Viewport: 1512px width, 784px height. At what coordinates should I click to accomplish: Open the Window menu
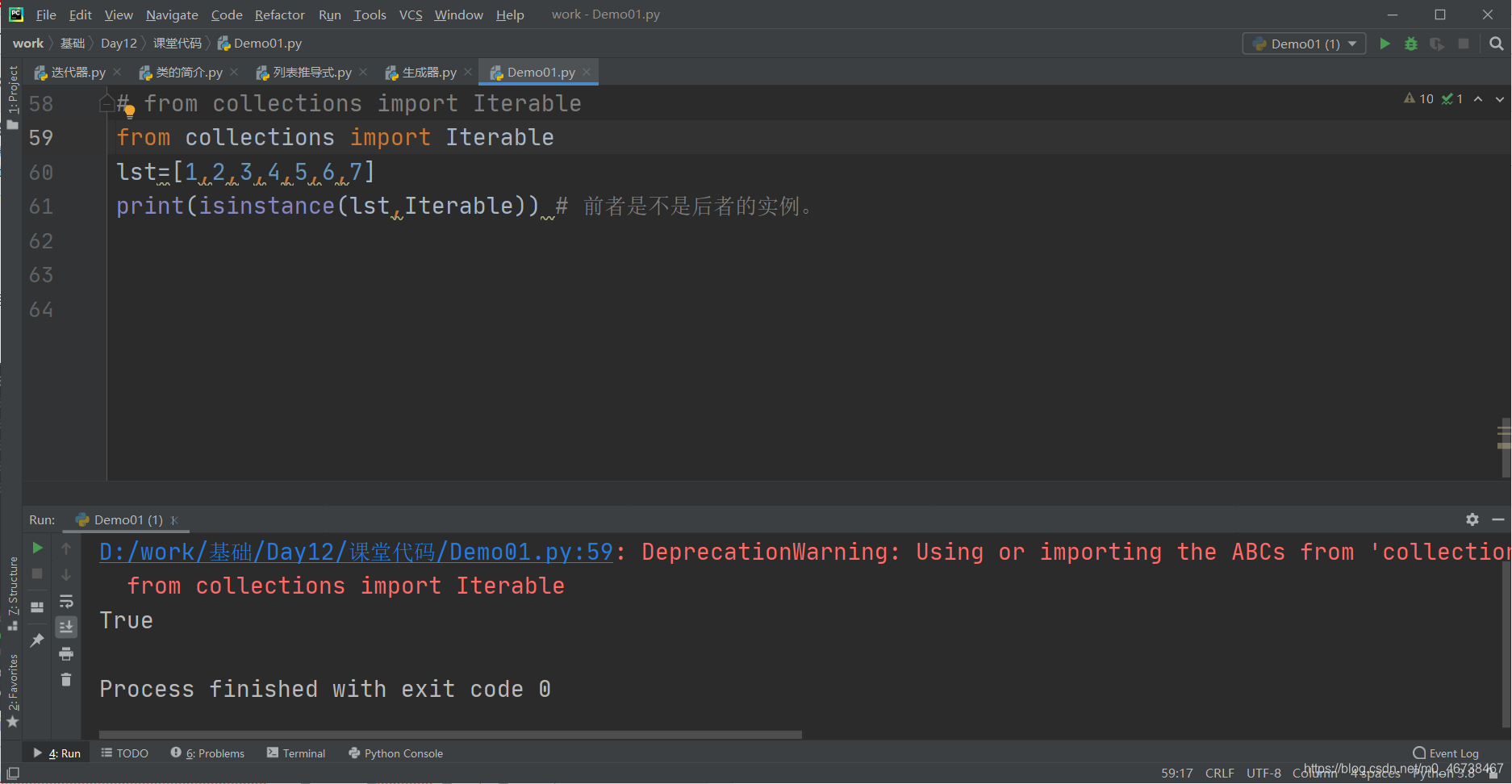click(458, 15)
